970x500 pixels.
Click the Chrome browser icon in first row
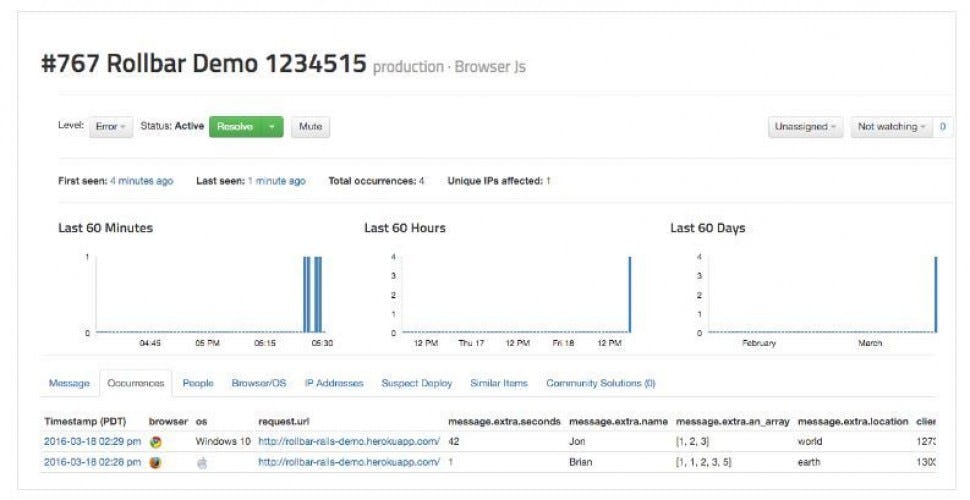pos(156,442)
